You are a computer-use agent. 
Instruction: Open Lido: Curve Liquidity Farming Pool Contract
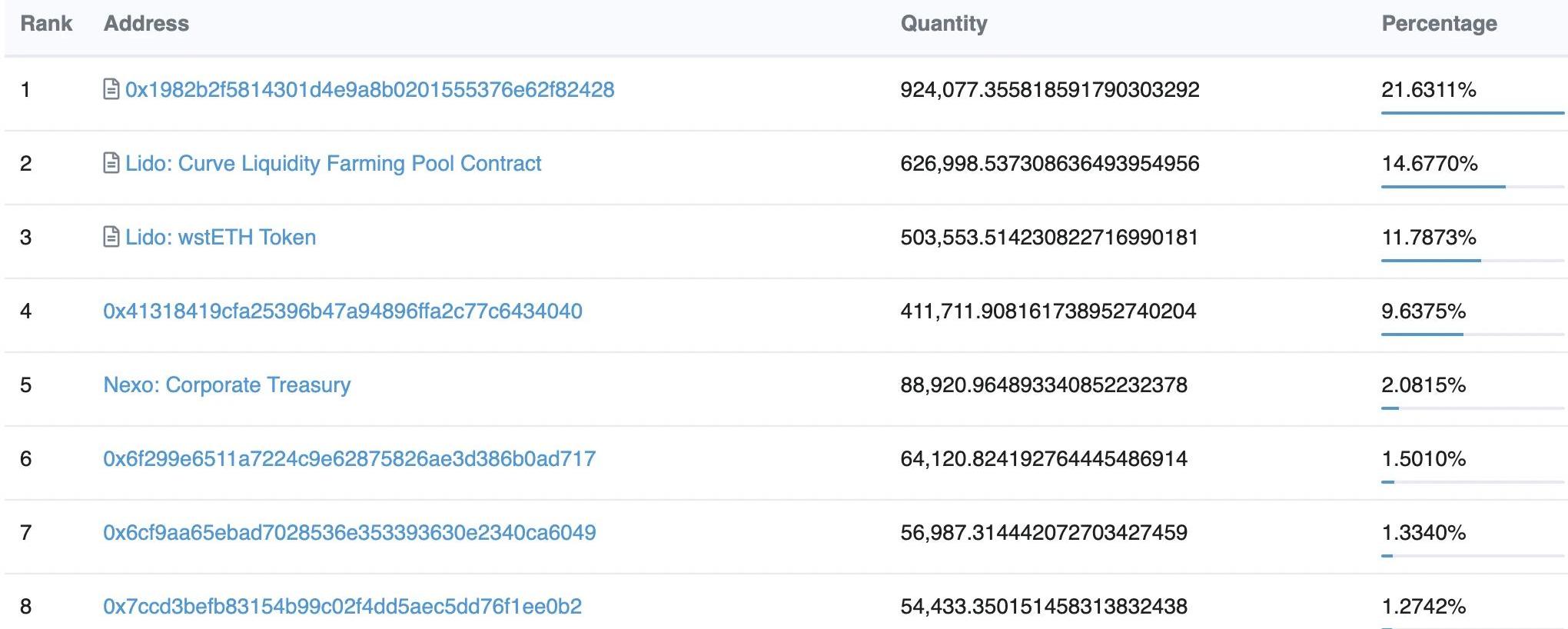333,164
